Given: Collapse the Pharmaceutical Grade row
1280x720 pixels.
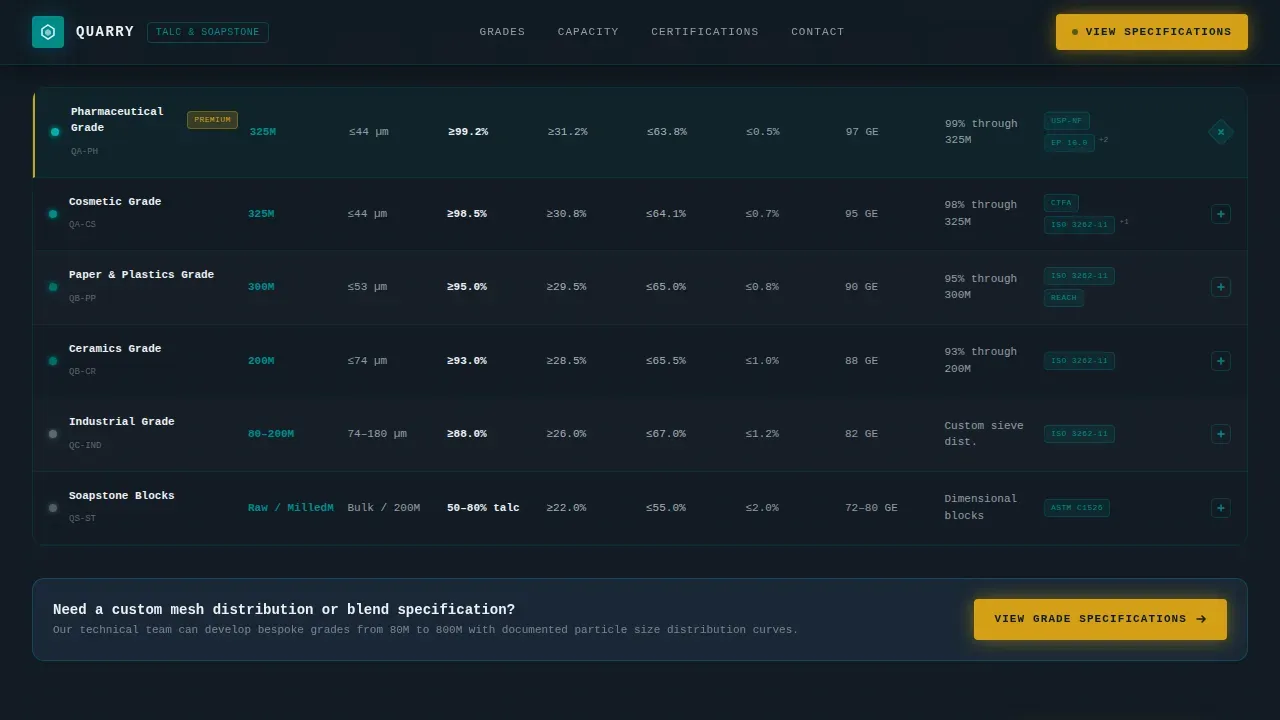Looking at the screenshot, I should coord(1221,132).
